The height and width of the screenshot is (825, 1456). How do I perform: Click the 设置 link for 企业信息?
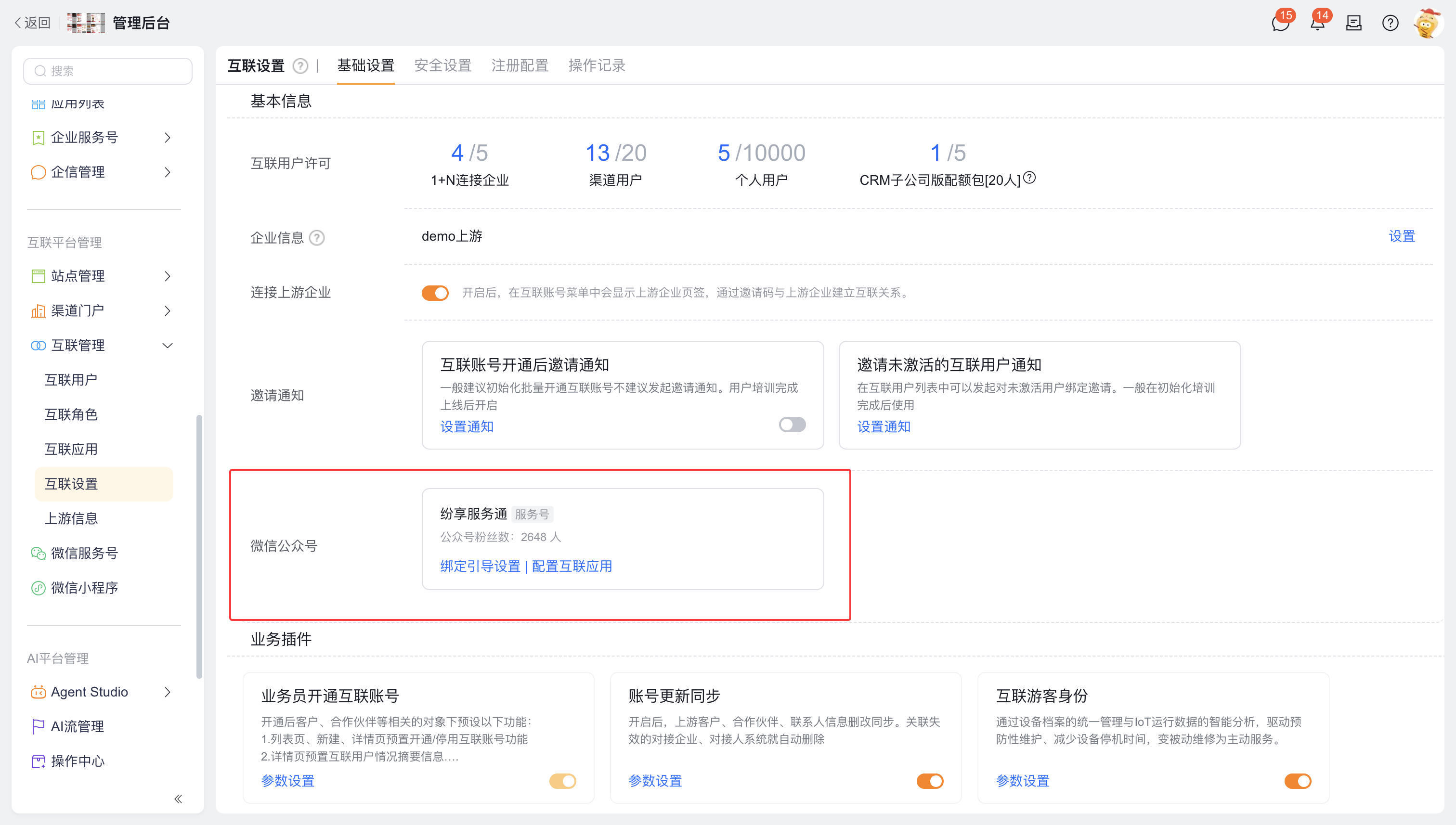(1402, 236)
